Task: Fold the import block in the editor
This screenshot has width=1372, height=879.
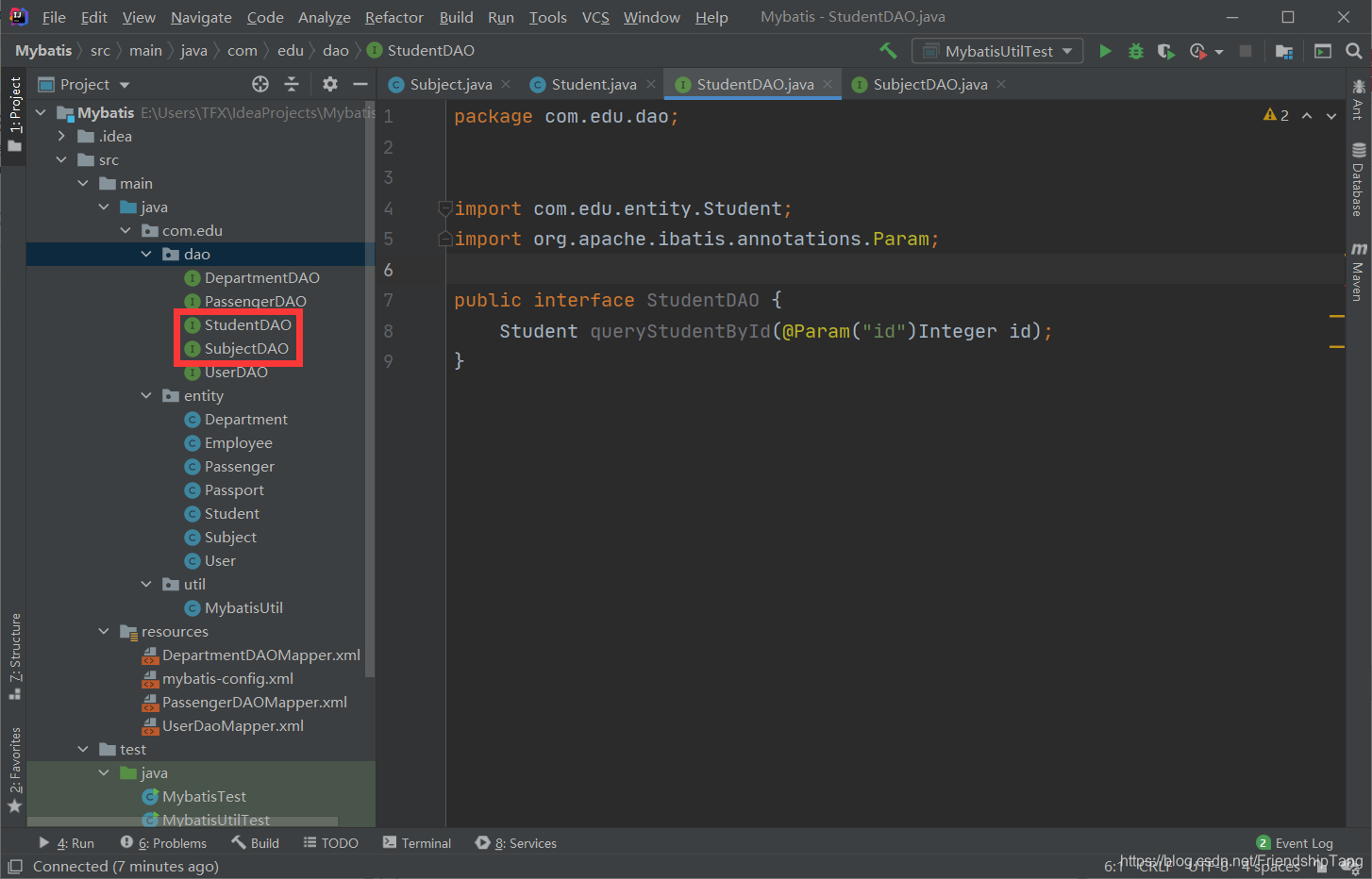Action: [x=444, y=208]
